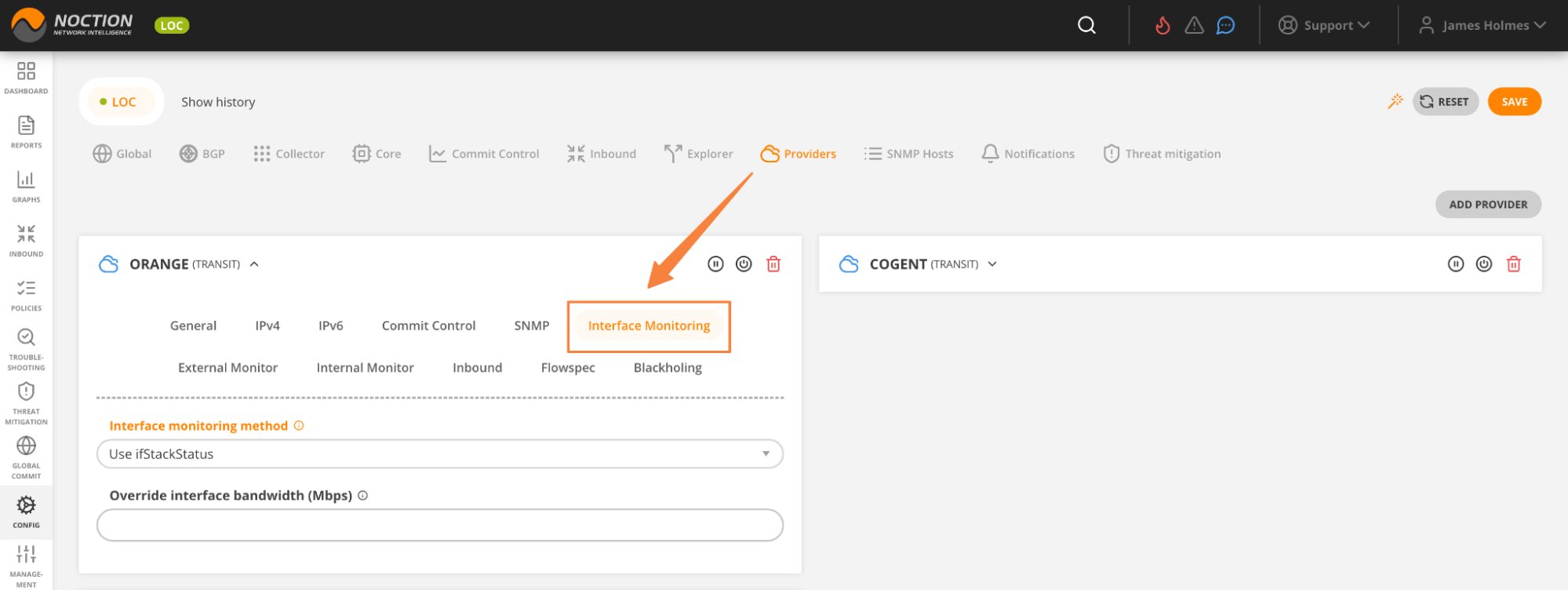The width and height of the screenshot is (1568, 590).
Task: Toggle power for the COGENT provider
Action: tap(1483, 264)
